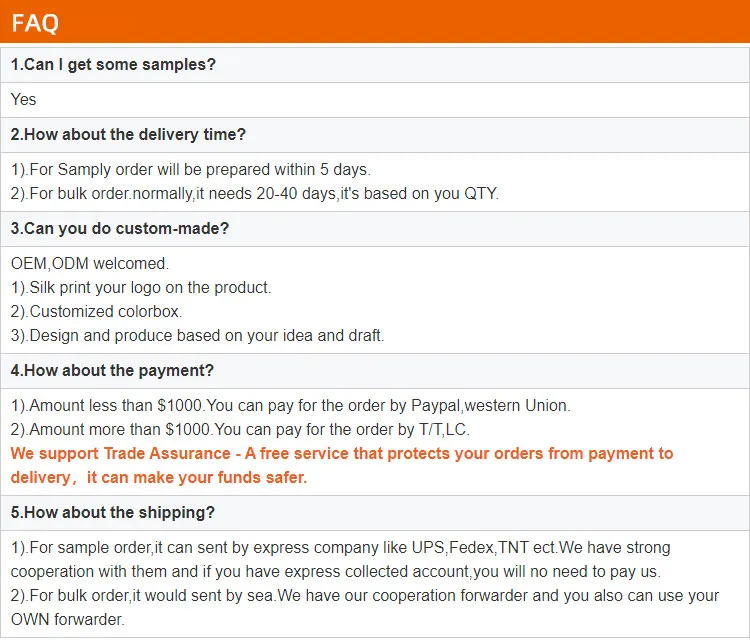Image resolution: width=750 pixels, height=642 pixels.
Task: Click the 'OWN forwarder.' text
Action: click(x=68, y=620)
